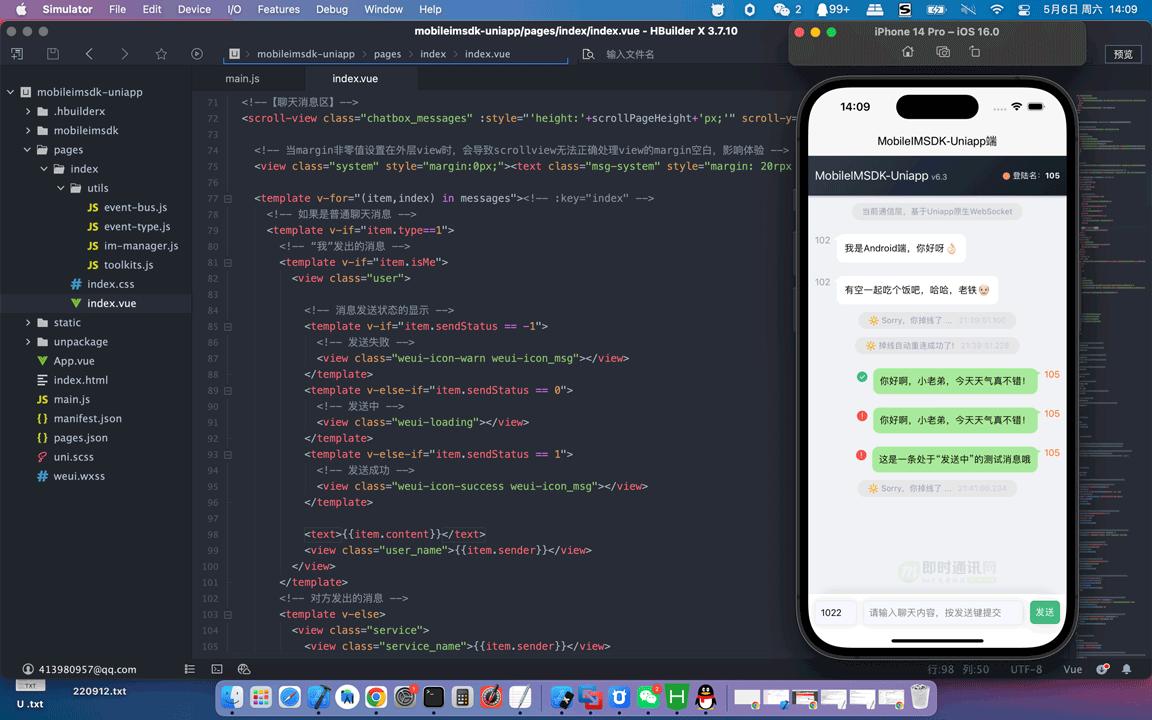The width and height of the screenshot is (1152, 720).
Task: Click the Simulator rotate device icon
Action: 975,52
